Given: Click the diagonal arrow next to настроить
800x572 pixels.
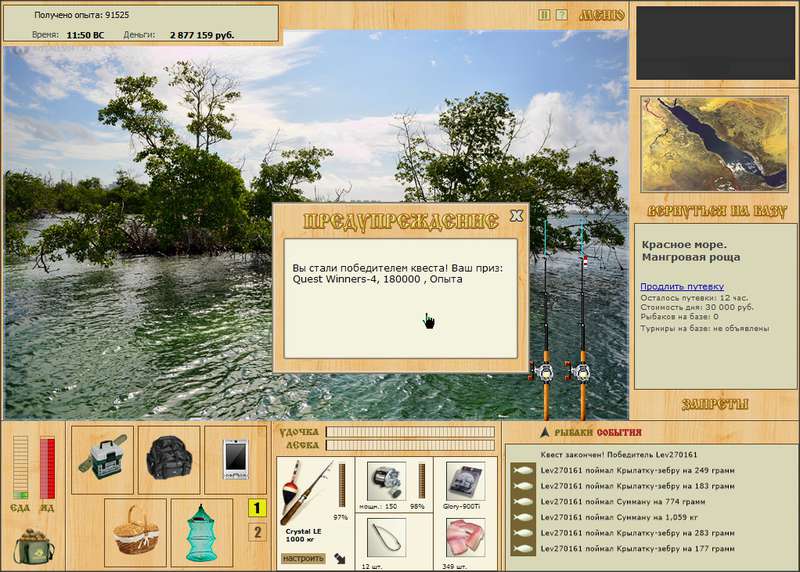Looking at the screenshot, I should 340,558.
